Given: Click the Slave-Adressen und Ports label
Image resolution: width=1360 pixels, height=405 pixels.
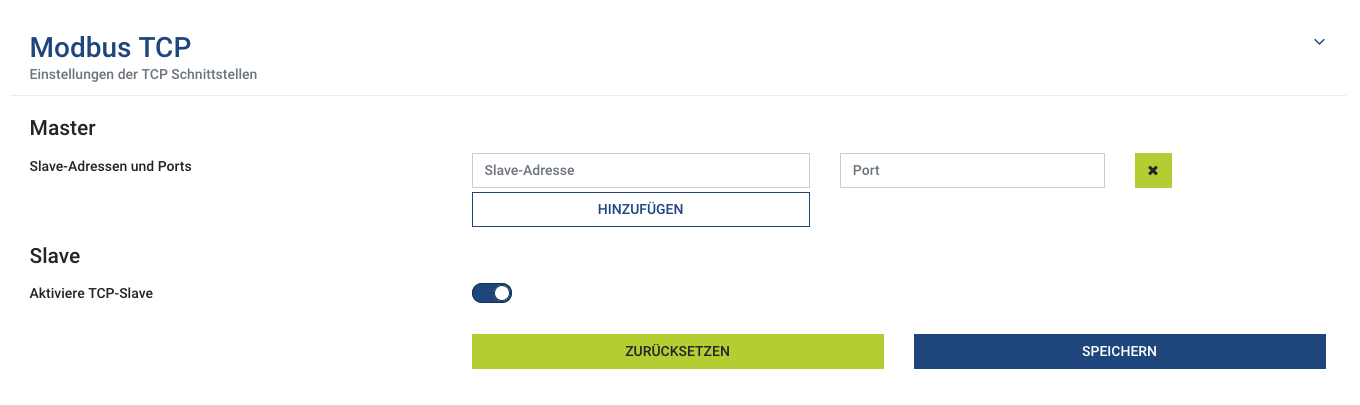Looking at the screenshot, I should [x=110, y=166].
